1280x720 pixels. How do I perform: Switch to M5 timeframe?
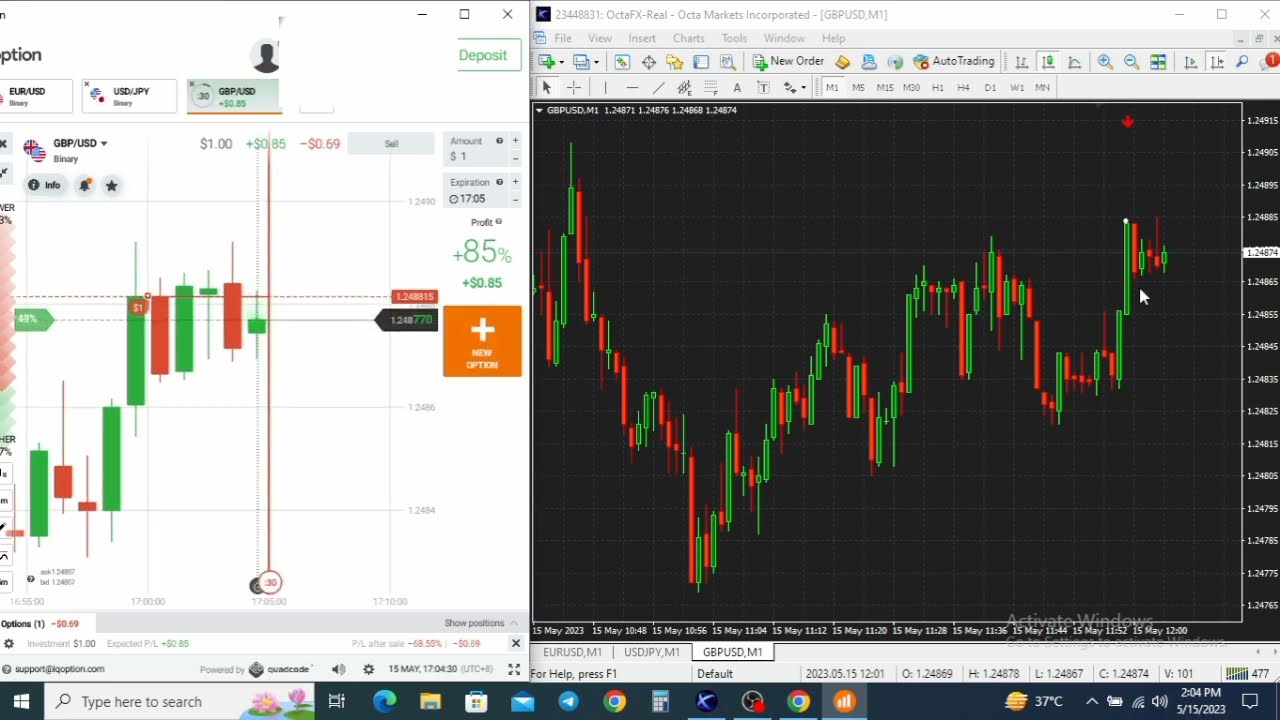(858, 87)
